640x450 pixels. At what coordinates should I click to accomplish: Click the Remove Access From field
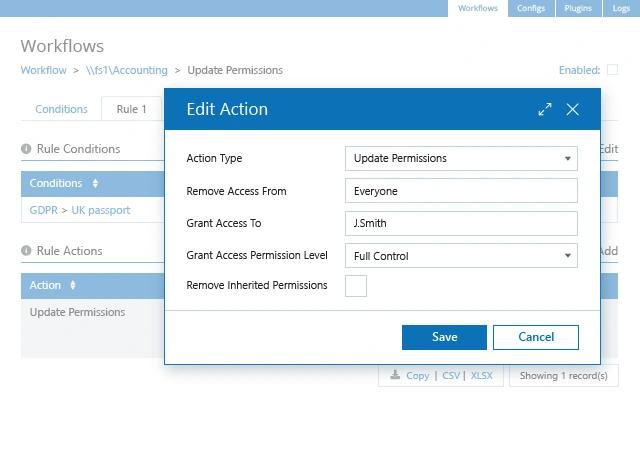(461, 191)
